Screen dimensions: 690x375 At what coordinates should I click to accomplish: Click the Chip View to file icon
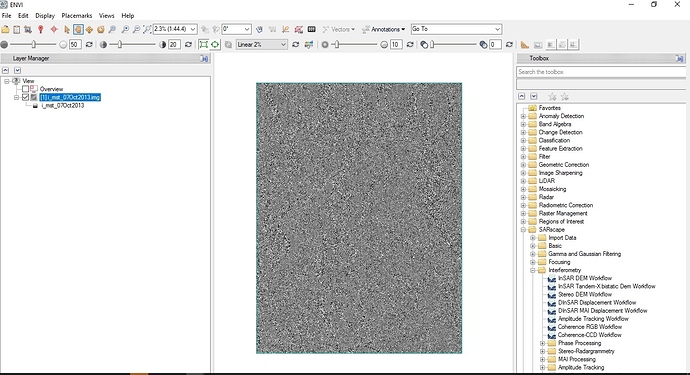tap(28, 29)
